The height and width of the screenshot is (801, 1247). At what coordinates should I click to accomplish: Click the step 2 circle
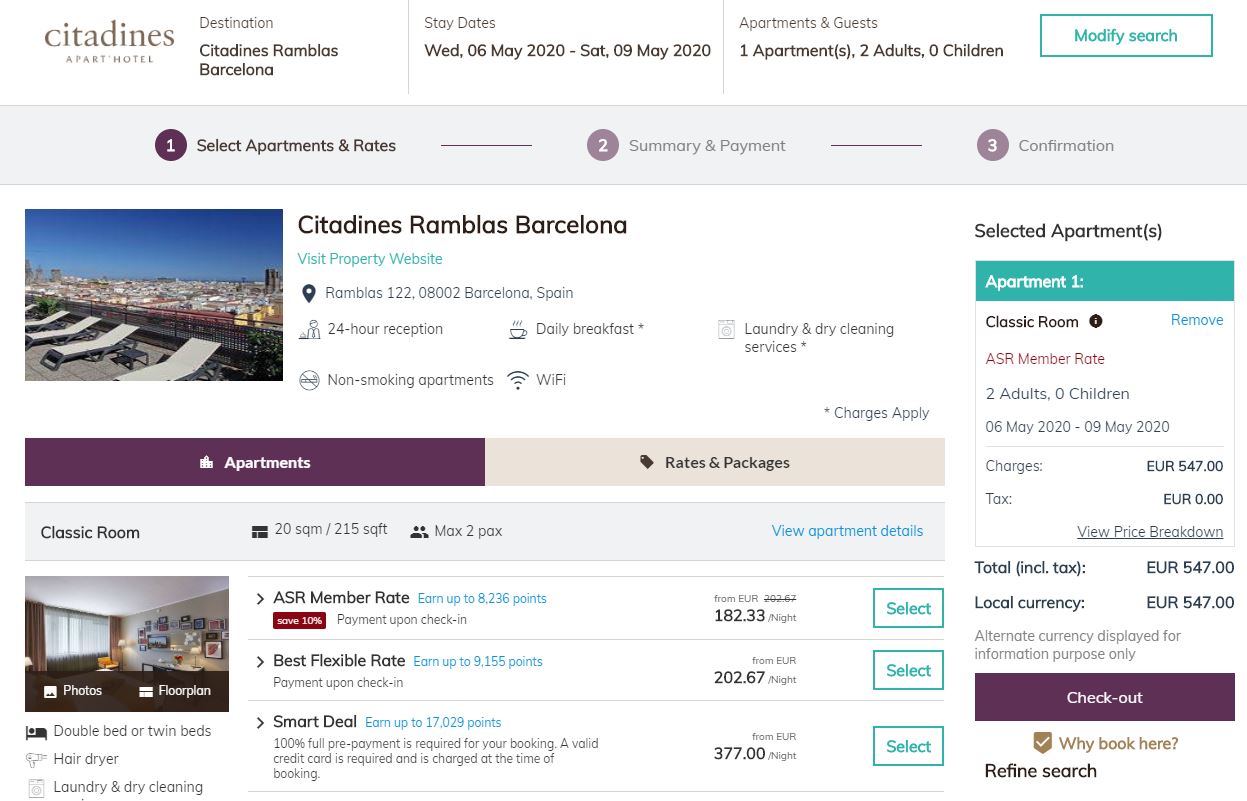603,145
